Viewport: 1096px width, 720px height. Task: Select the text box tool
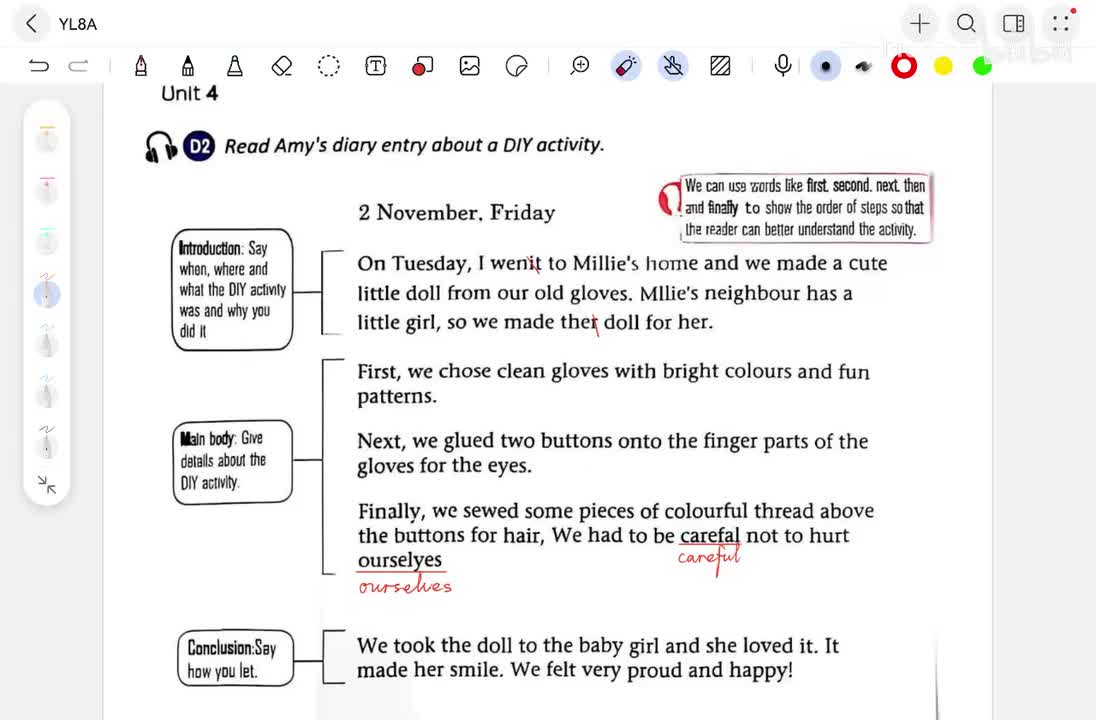pos(375,66)
